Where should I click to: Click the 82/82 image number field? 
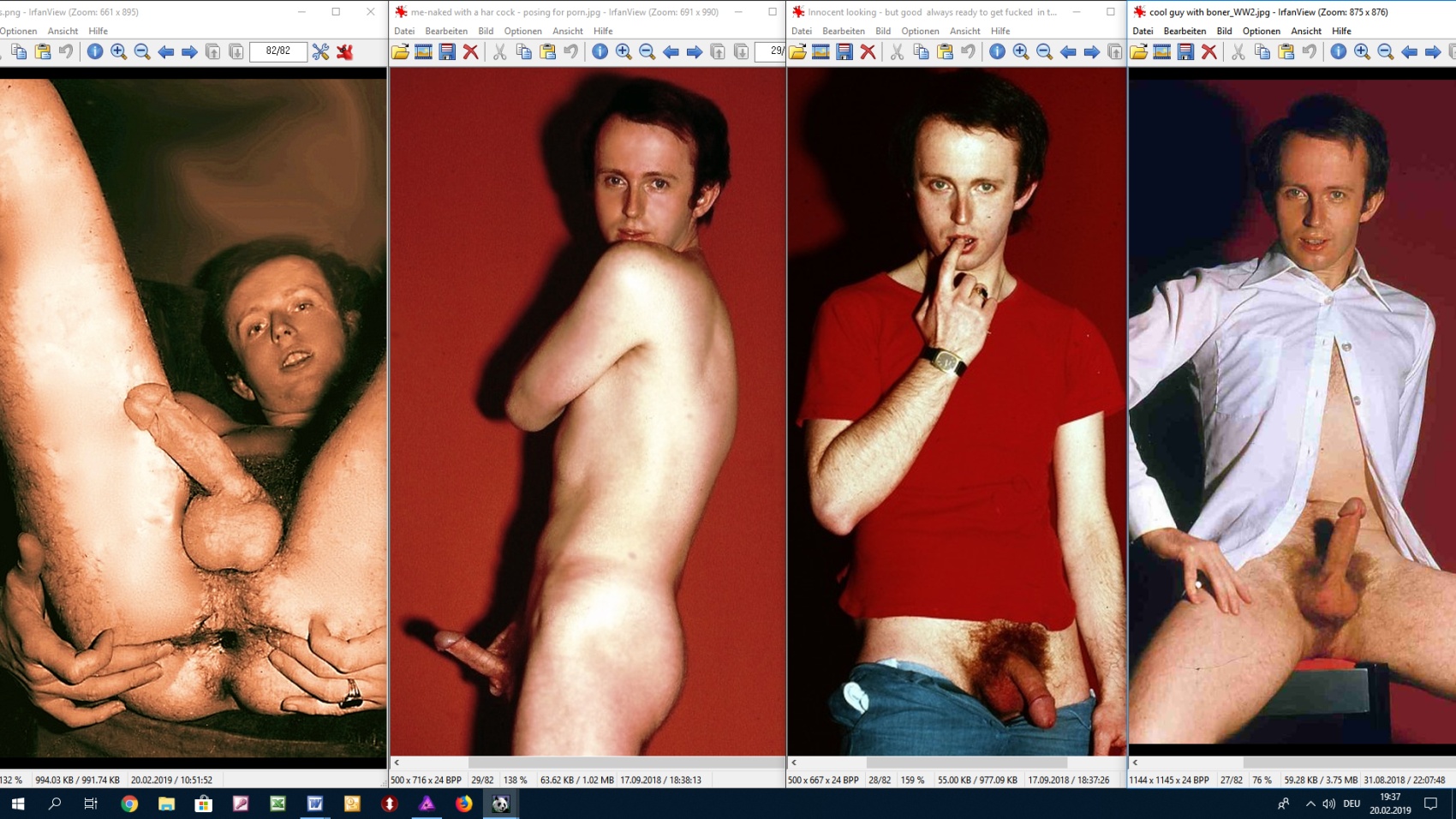tap(277, 51)
